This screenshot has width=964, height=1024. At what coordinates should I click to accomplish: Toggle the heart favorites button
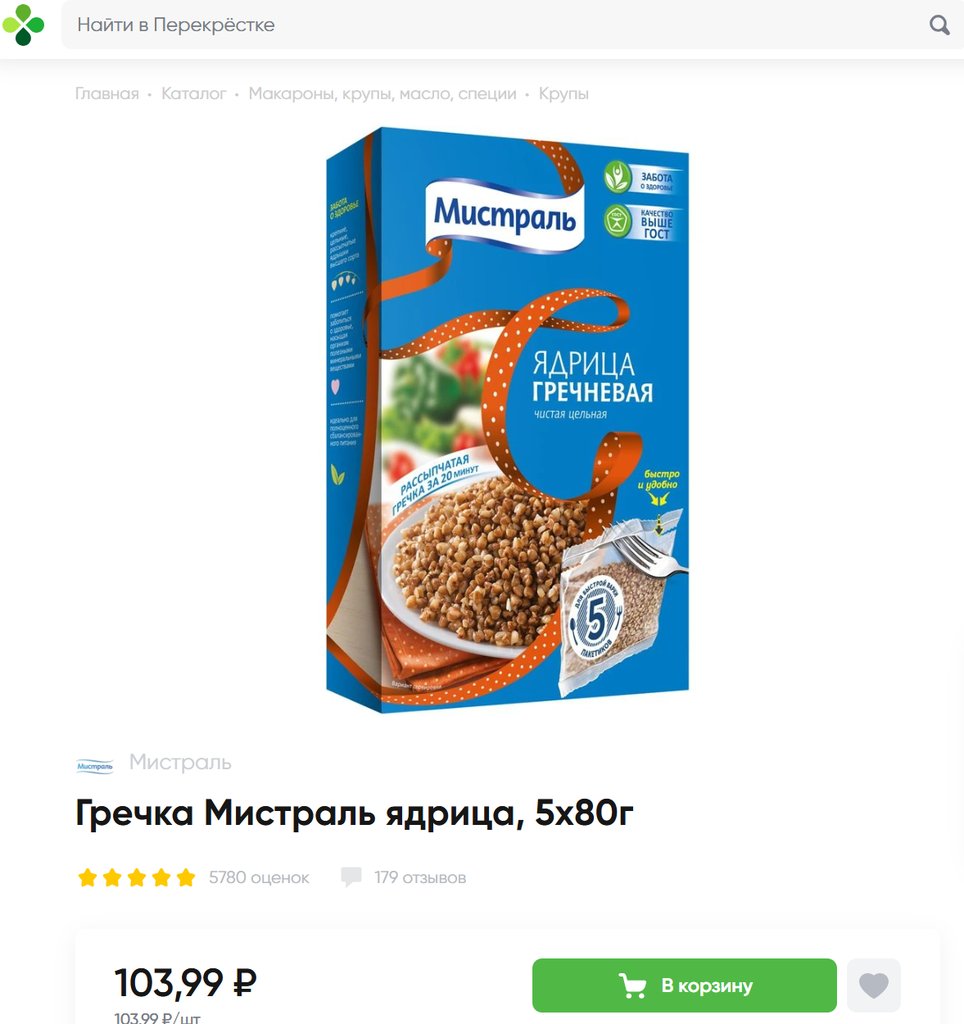(x=874, y=985)
